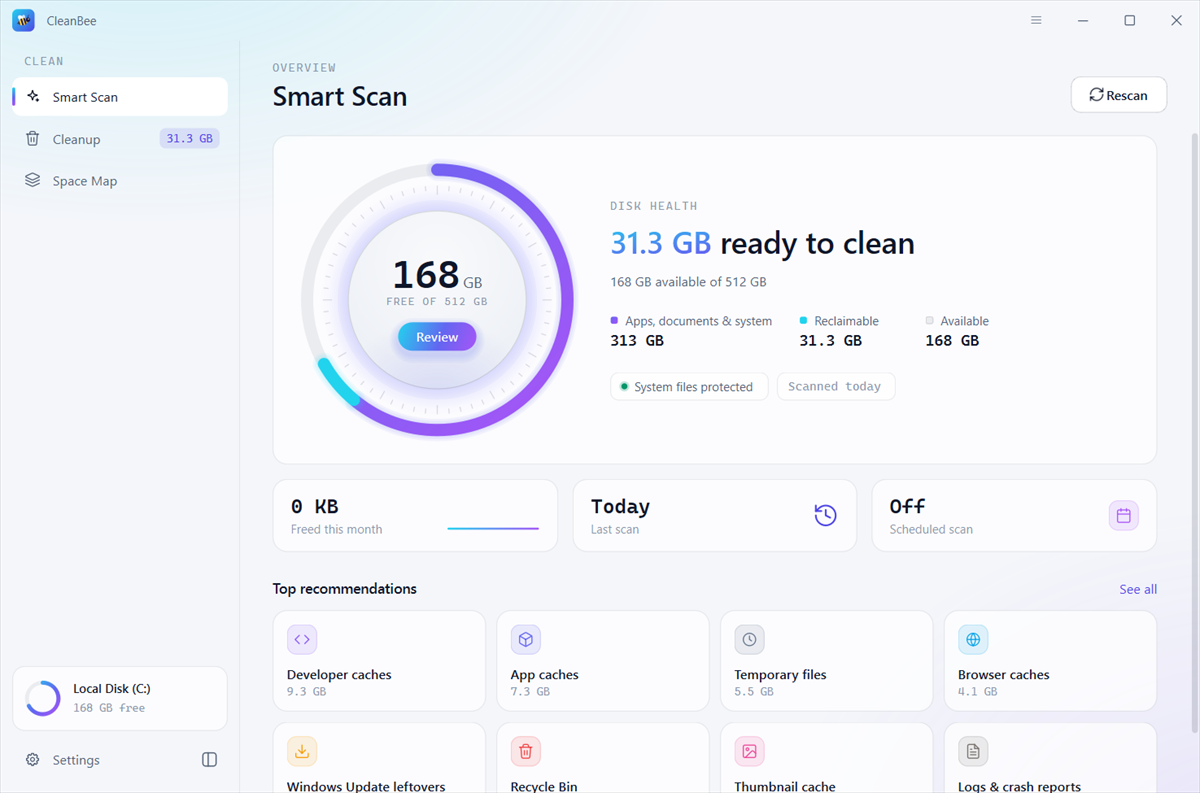The image size is (1200, 793).
Task: Click the Settings gear icon
Action: pos(33,760)
